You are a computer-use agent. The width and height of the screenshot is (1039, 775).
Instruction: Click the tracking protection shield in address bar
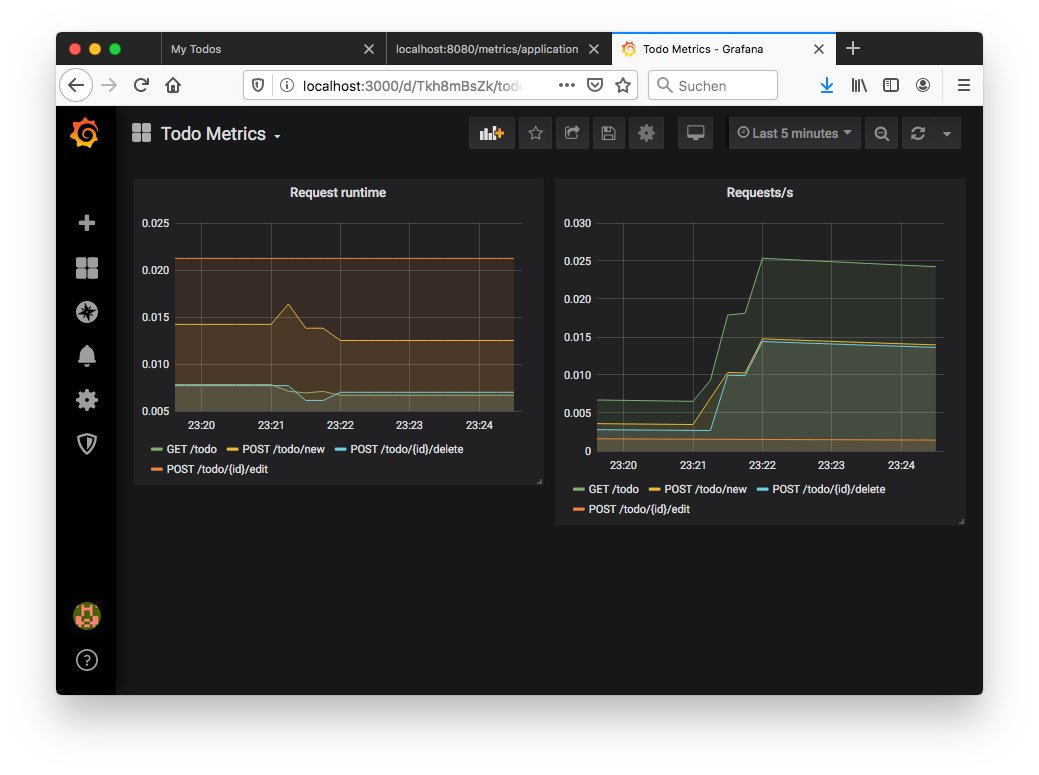point(258,85)
